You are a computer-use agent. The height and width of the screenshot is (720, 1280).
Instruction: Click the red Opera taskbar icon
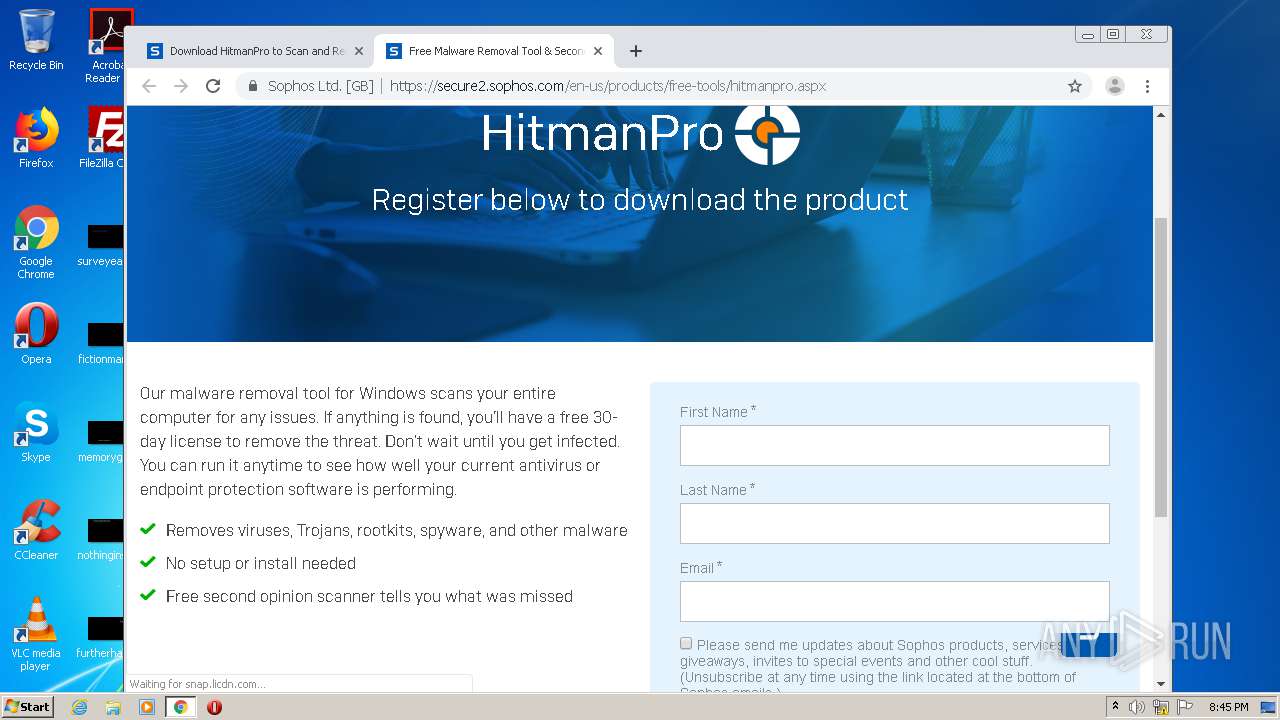click(x=214, y=707)
